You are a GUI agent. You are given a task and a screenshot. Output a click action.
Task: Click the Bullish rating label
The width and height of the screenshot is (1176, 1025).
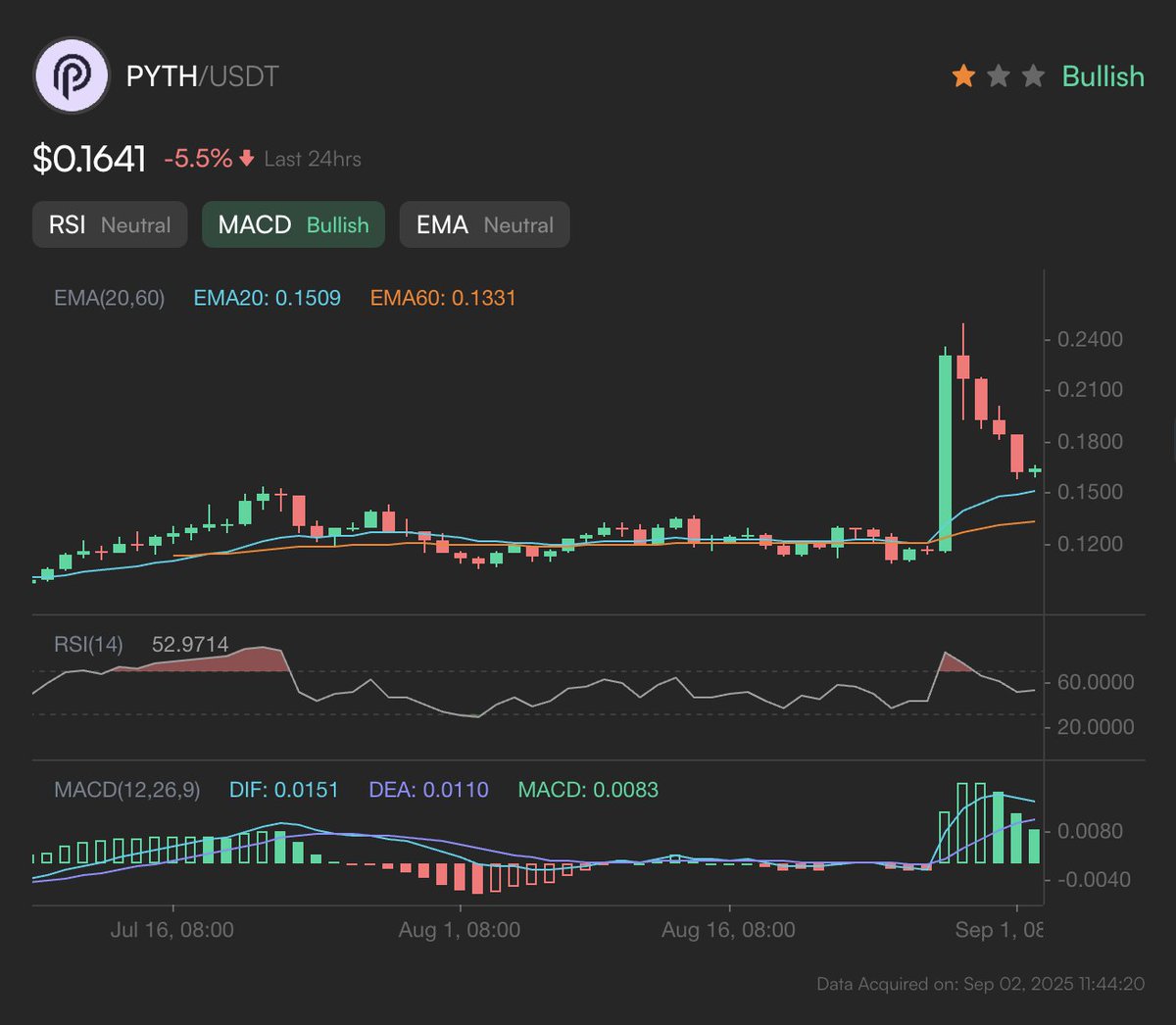click(x=1103, y=76)
